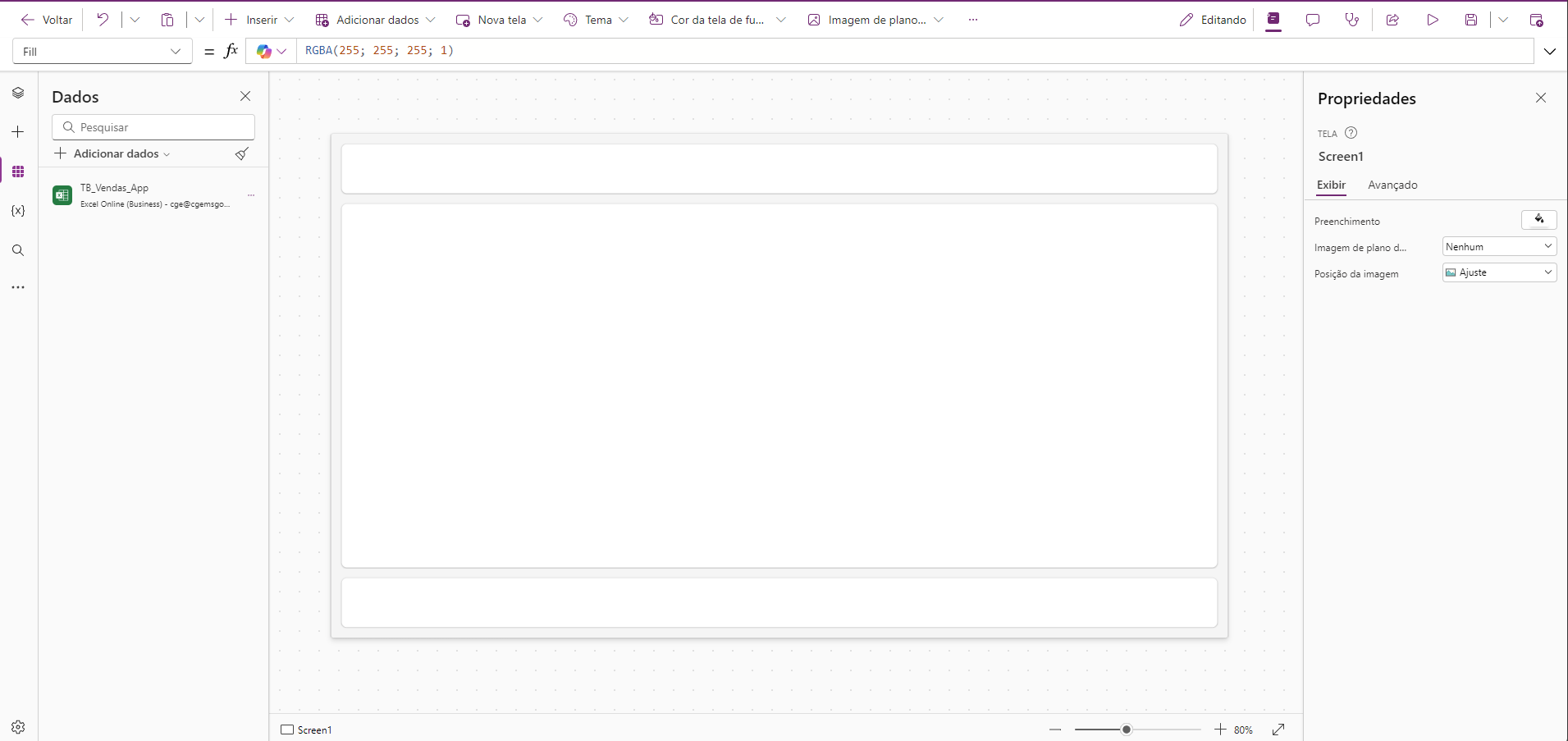Open the Fill property selector dropdown

(103, 51)
